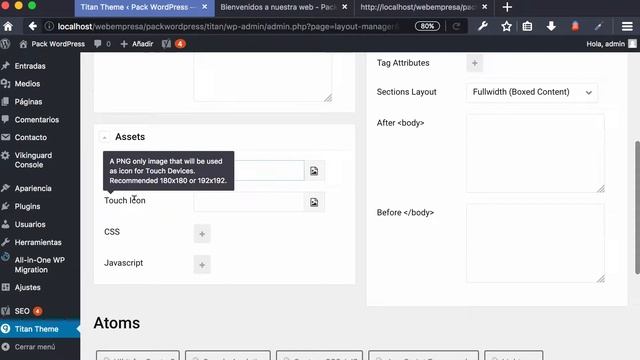The image size is (640, 360).
Task: Switch to Bienvenidos a nuestra web tab
Action: [x=278, y=7]
